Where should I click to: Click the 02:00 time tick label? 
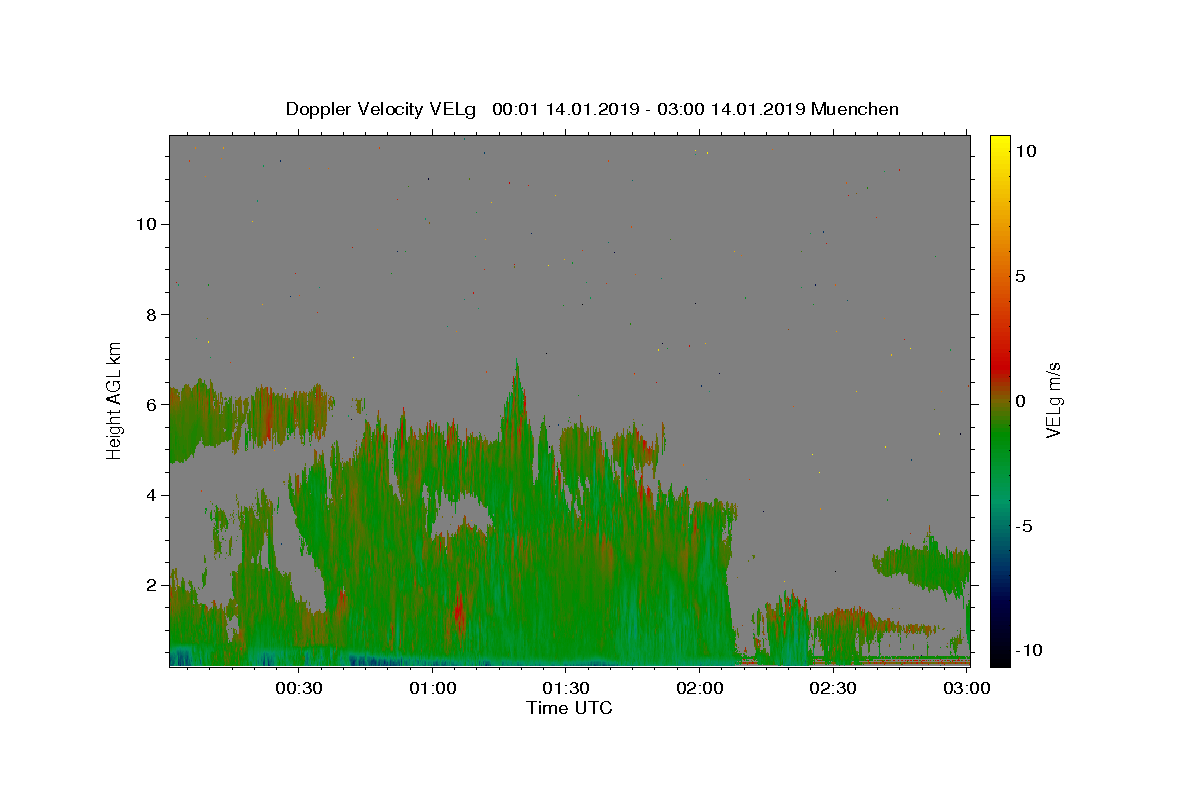[x=700, y=688]
